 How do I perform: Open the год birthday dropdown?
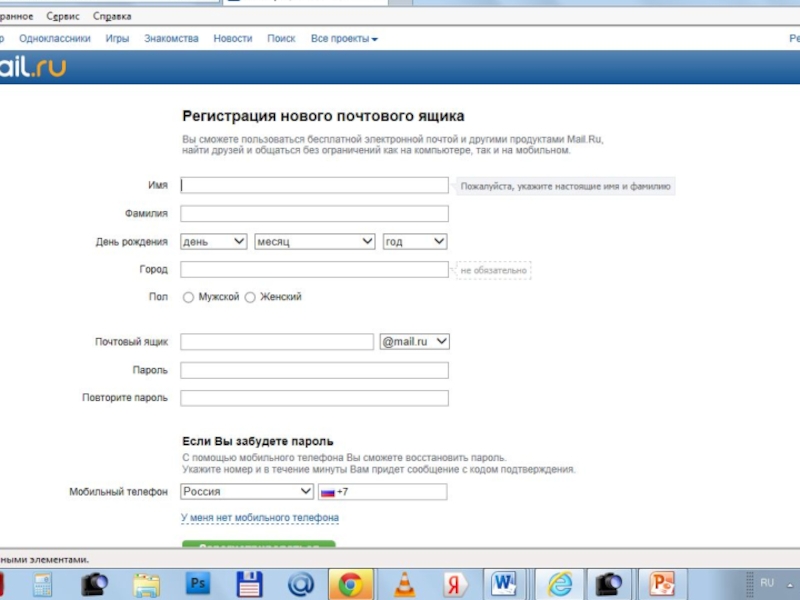415,241
